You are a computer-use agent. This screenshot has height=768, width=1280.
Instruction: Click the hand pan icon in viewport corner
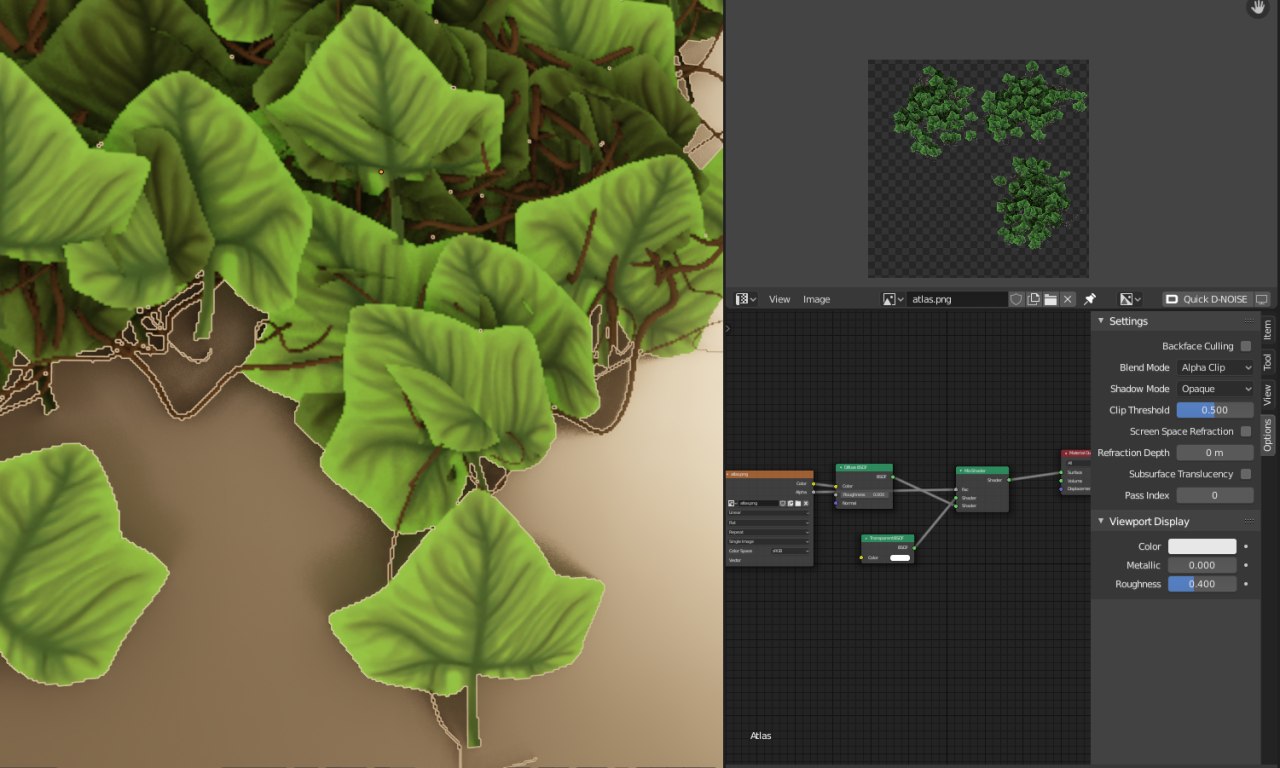click(x=1257, y=8)
